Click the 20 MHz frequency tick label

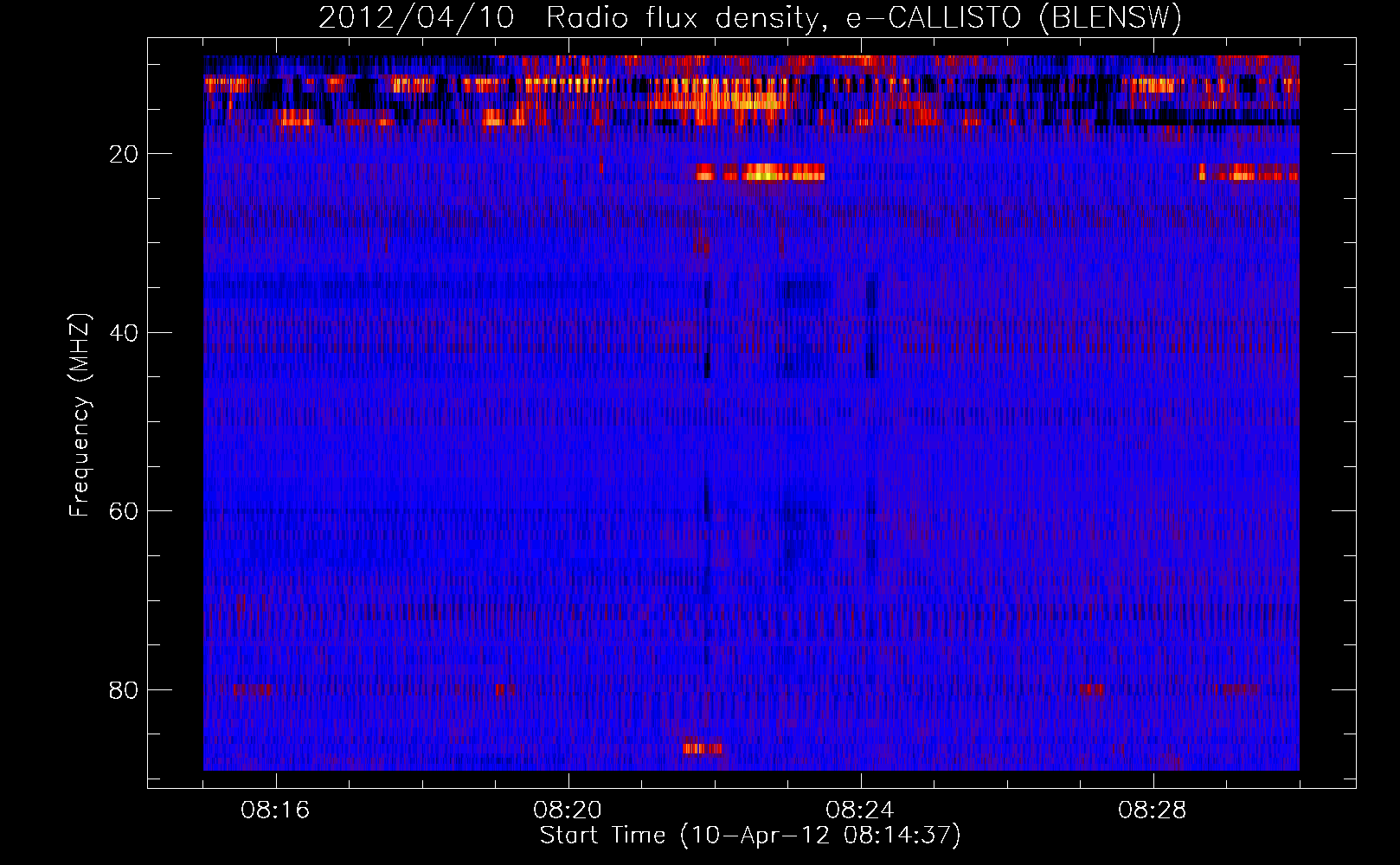click(125, 154)
